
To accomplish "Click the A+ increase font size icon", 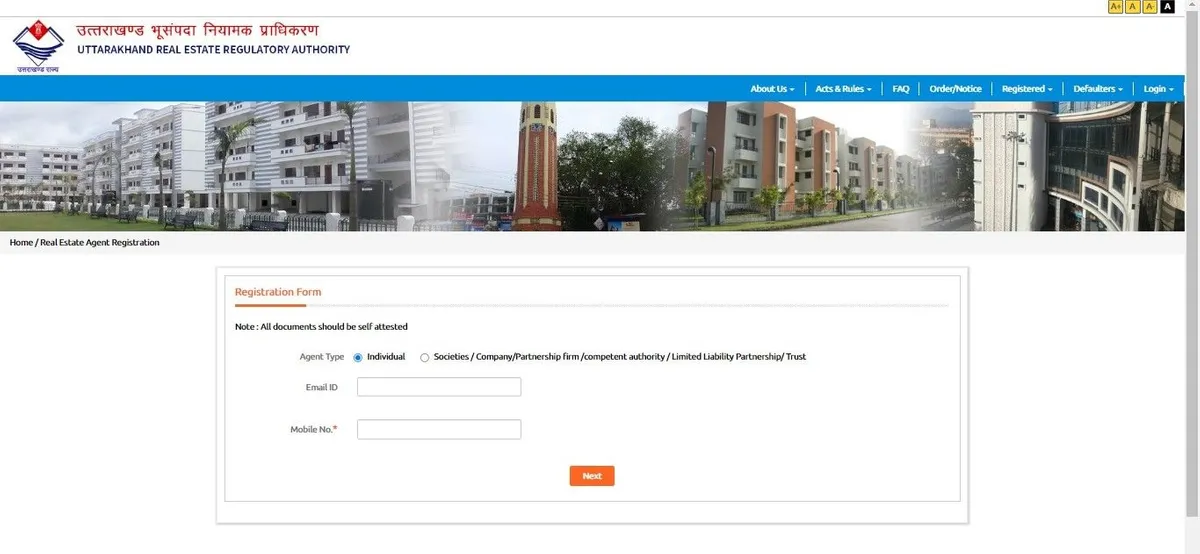I will coord(1115,7).
